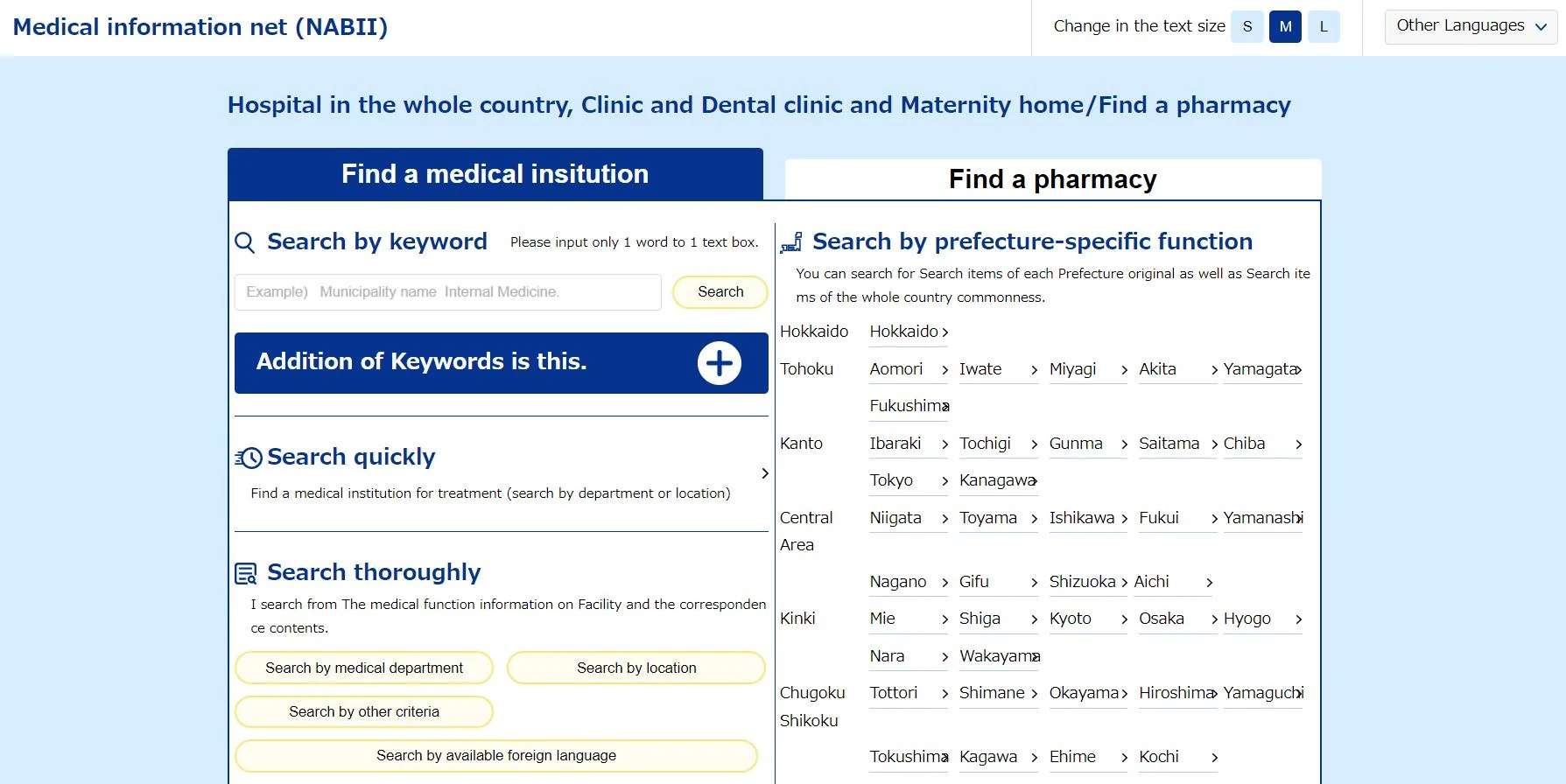1566x784 pixels.
Task: Switch to Find a pharmacy tab
Action: (1052, 179)
